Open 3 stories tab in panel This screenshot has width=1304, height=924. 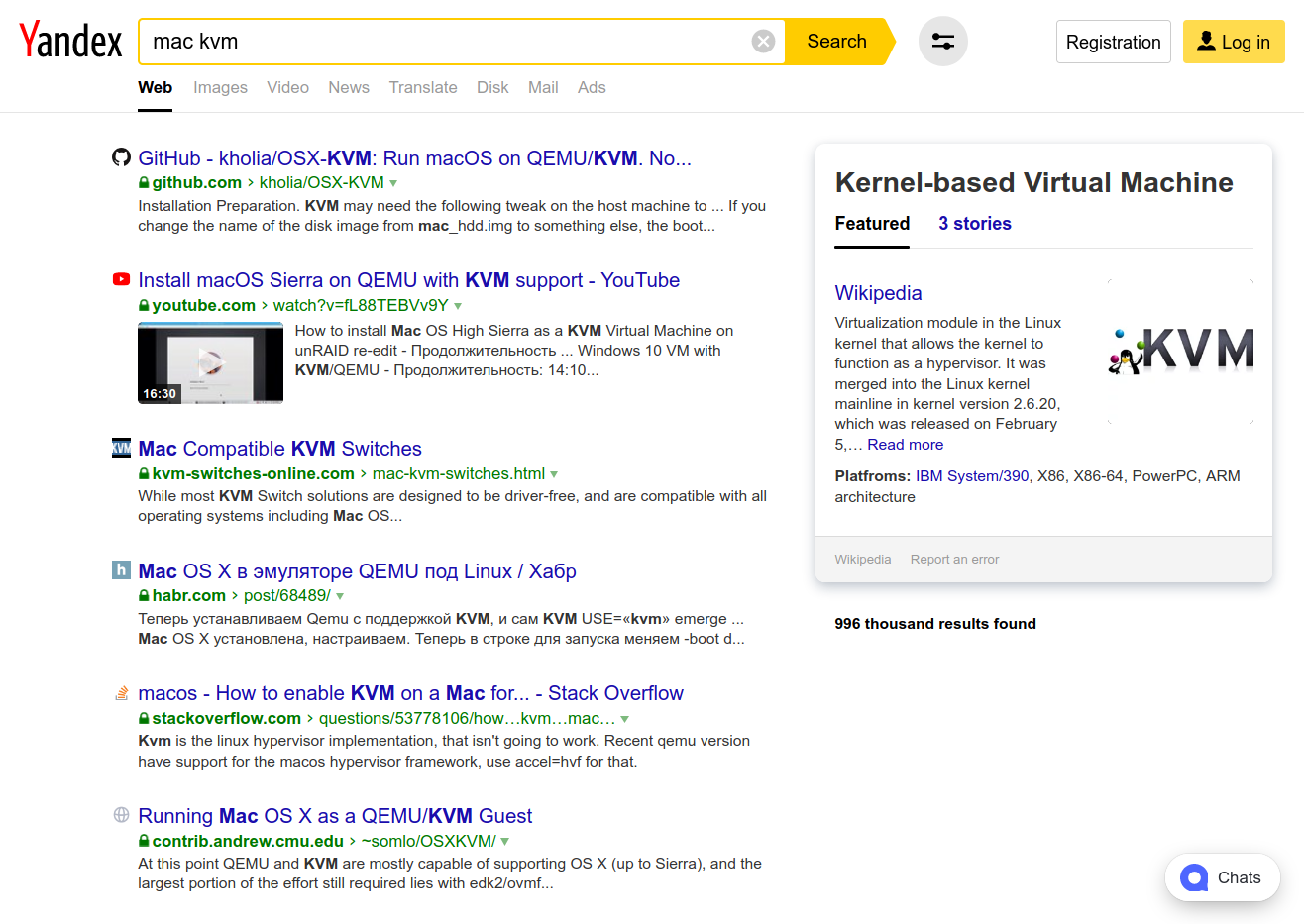[975, 224]
